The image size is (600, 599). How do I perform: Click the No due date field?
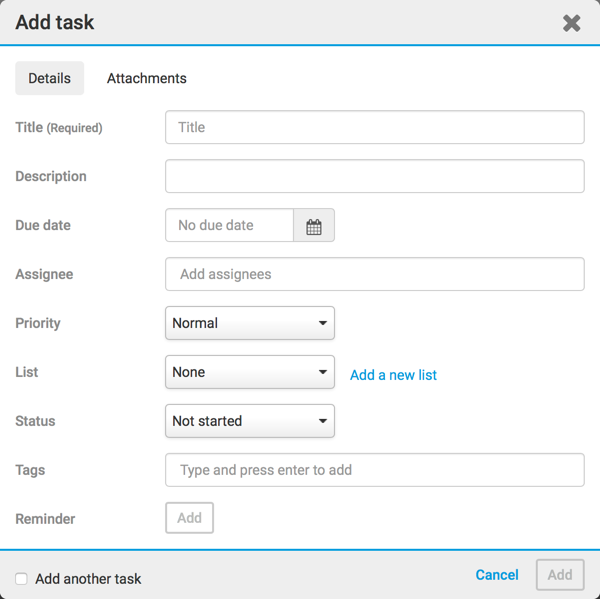(229, 226)
